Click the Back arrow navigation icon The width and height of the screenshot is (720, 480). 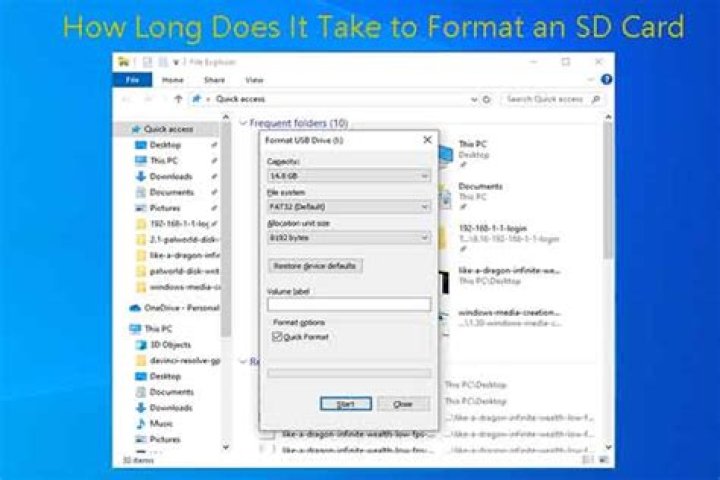click(124, 100)
